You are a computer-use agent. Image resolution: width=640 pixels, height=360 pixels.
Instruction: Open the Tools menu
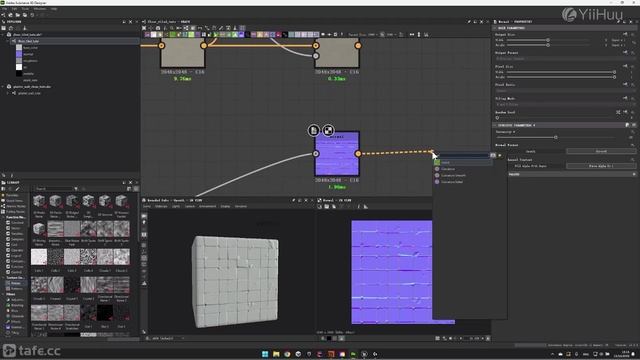coord(25,9)
